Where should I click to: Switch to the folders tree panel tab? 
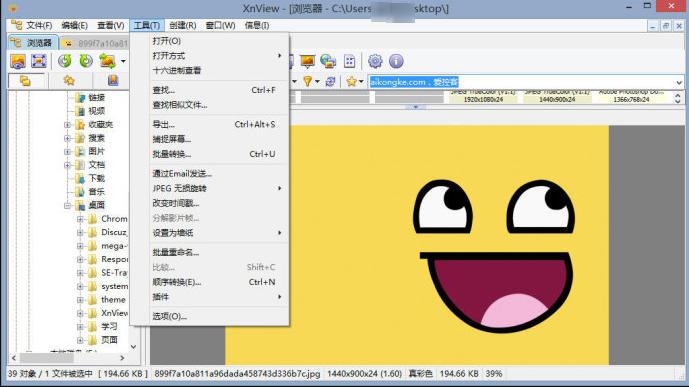click(x=25, y=81)
